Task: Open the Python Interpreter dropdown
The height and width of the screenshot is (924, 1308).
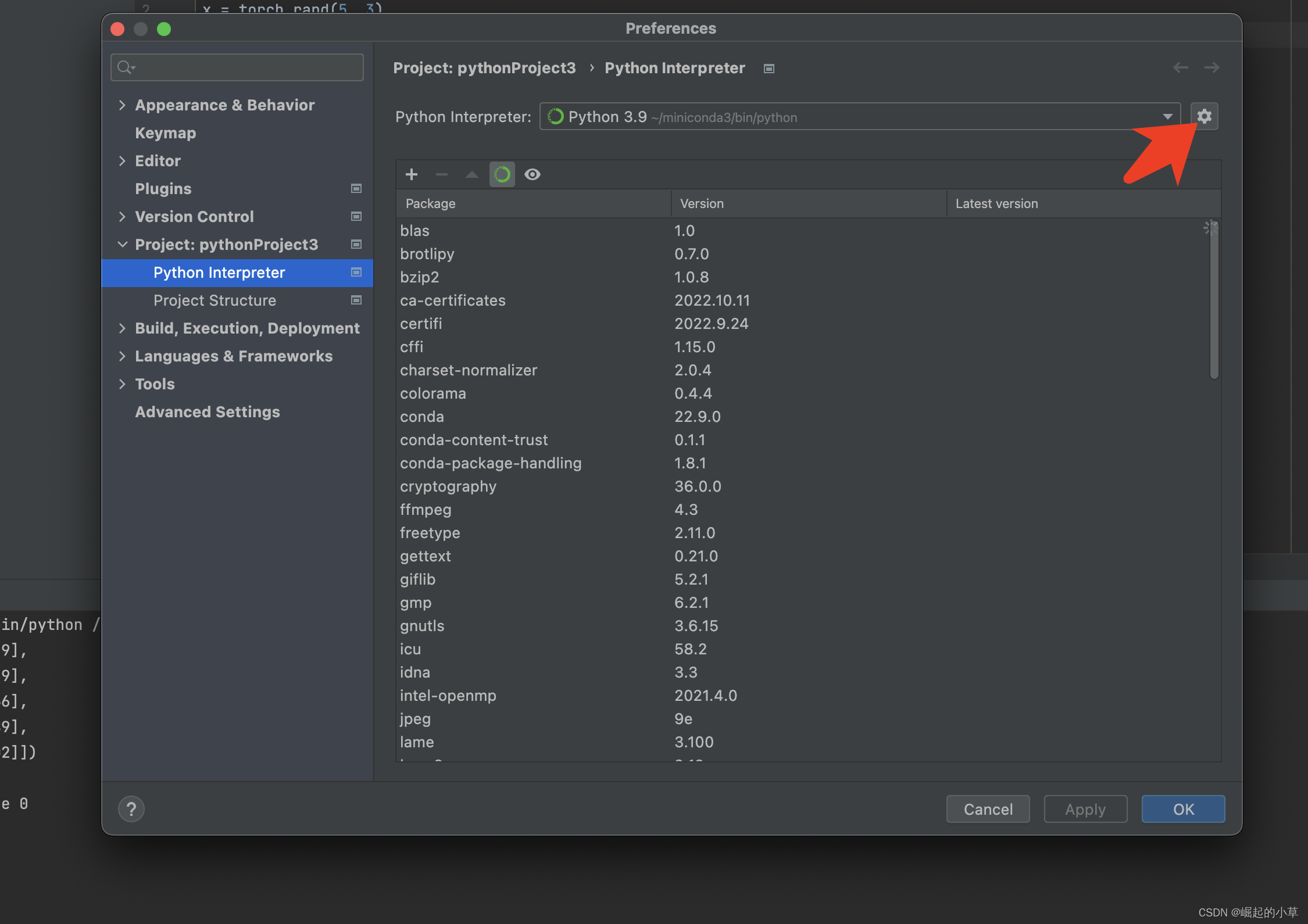Action: pos(1167,117)
